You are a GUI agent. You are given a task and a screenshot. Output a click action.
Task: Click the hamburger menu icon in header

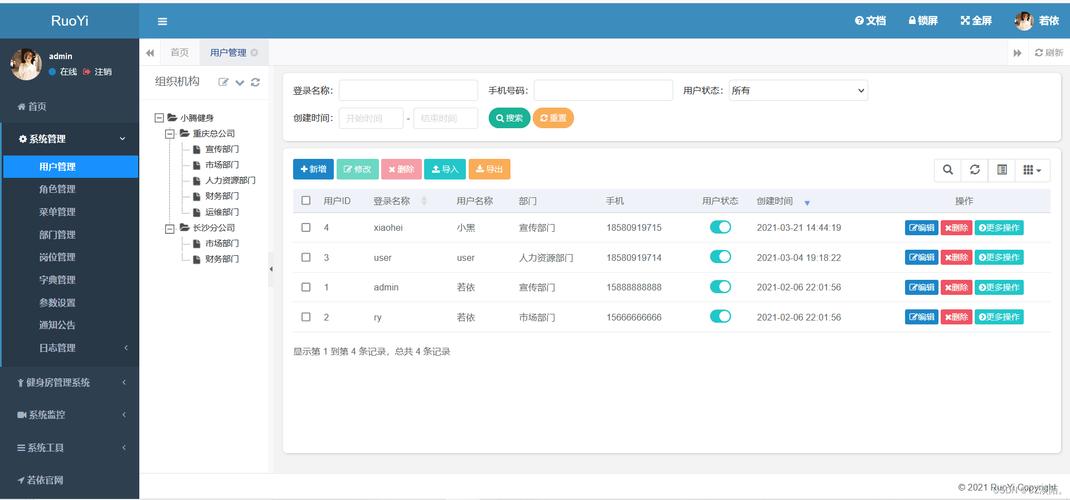click(162, 21)
